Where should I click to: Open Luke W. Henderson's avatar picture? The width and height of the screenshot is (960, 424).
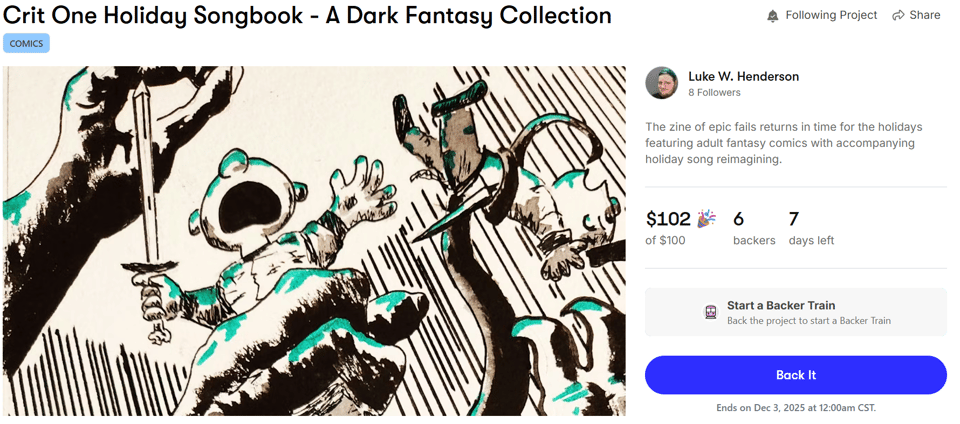(662, 83)
